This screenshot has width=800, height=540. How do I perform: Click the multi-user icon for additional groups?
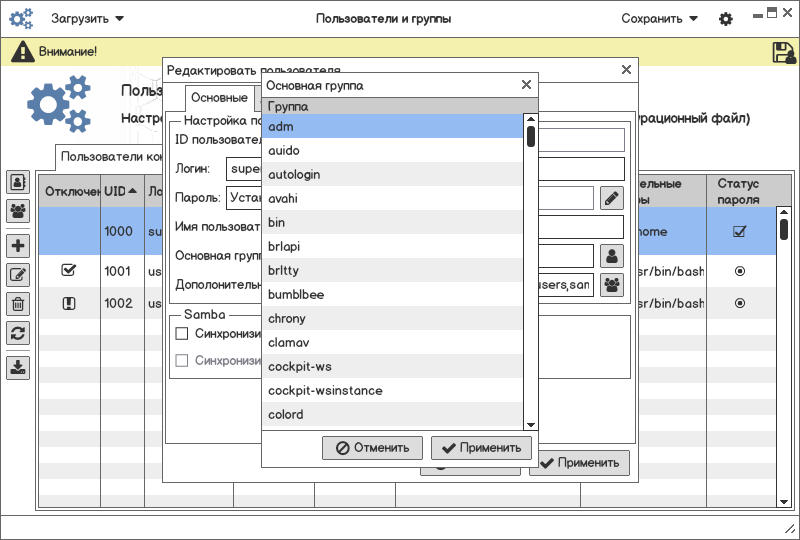pyautogui.click(x=611, y=285)
